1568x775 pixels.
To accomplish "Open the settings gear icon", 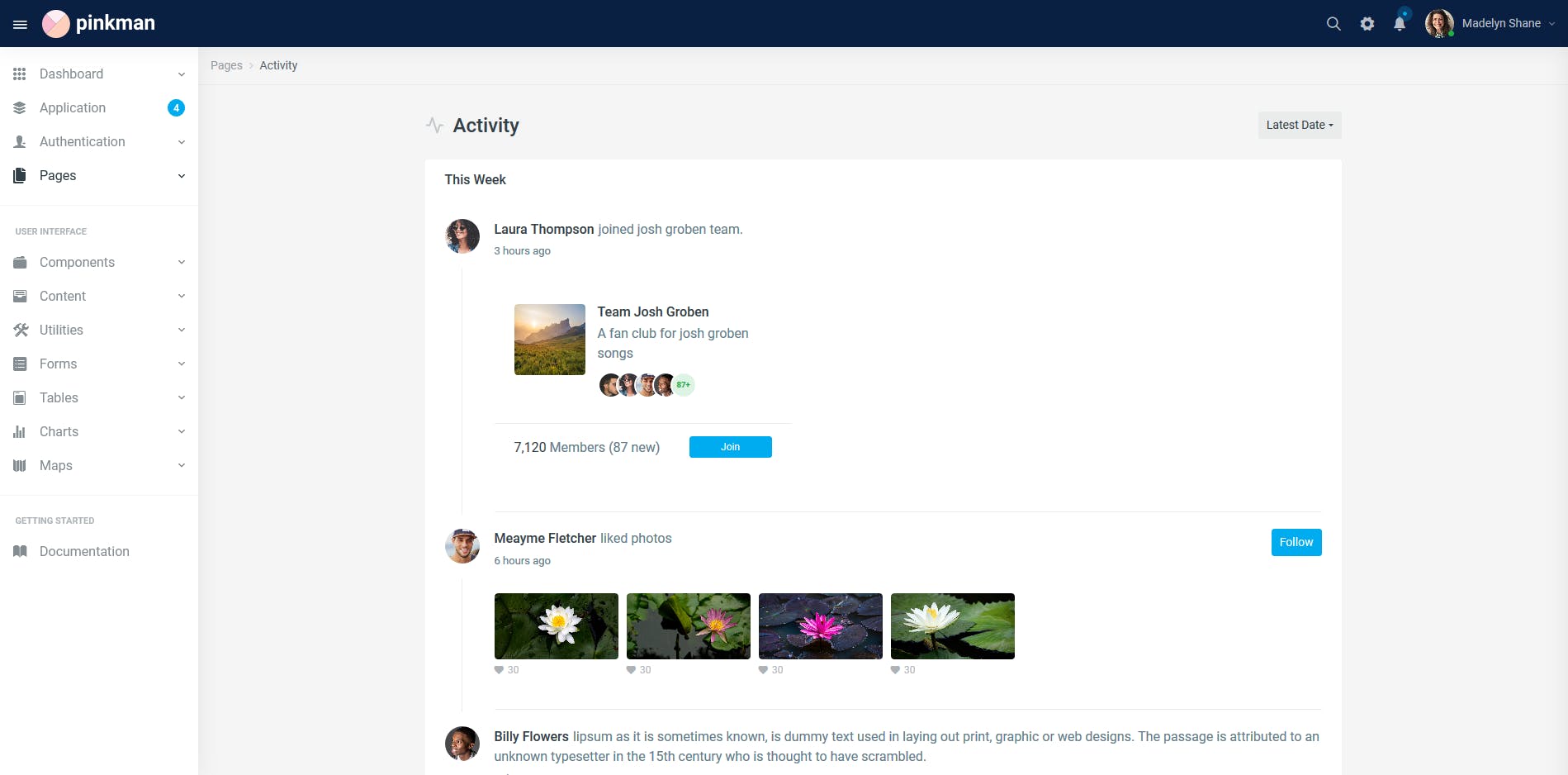I will (1367, 23).
